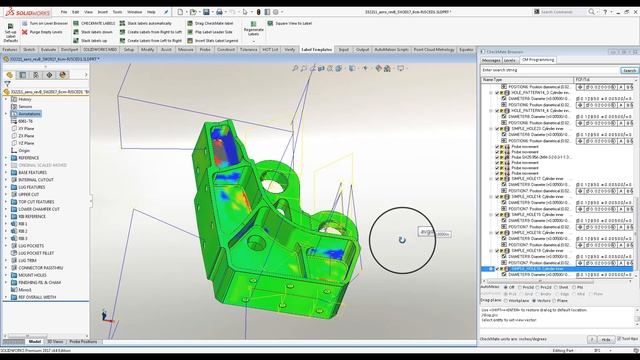This screenshot has width=640, height=360.
Task: Select AutoMeas Pts radio button
Action: coord(574,287)
